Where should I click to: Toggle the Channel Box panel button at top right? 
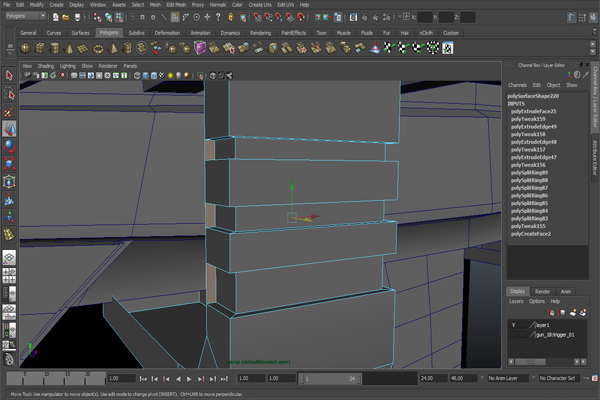pos(593,17)
